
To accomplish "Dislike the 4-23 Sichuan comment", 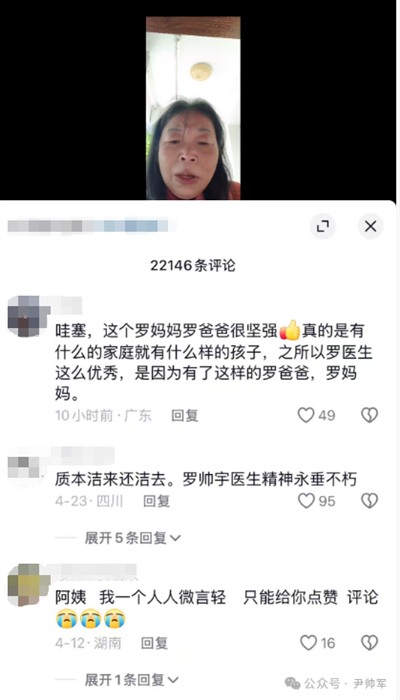I will click(370, 501).
